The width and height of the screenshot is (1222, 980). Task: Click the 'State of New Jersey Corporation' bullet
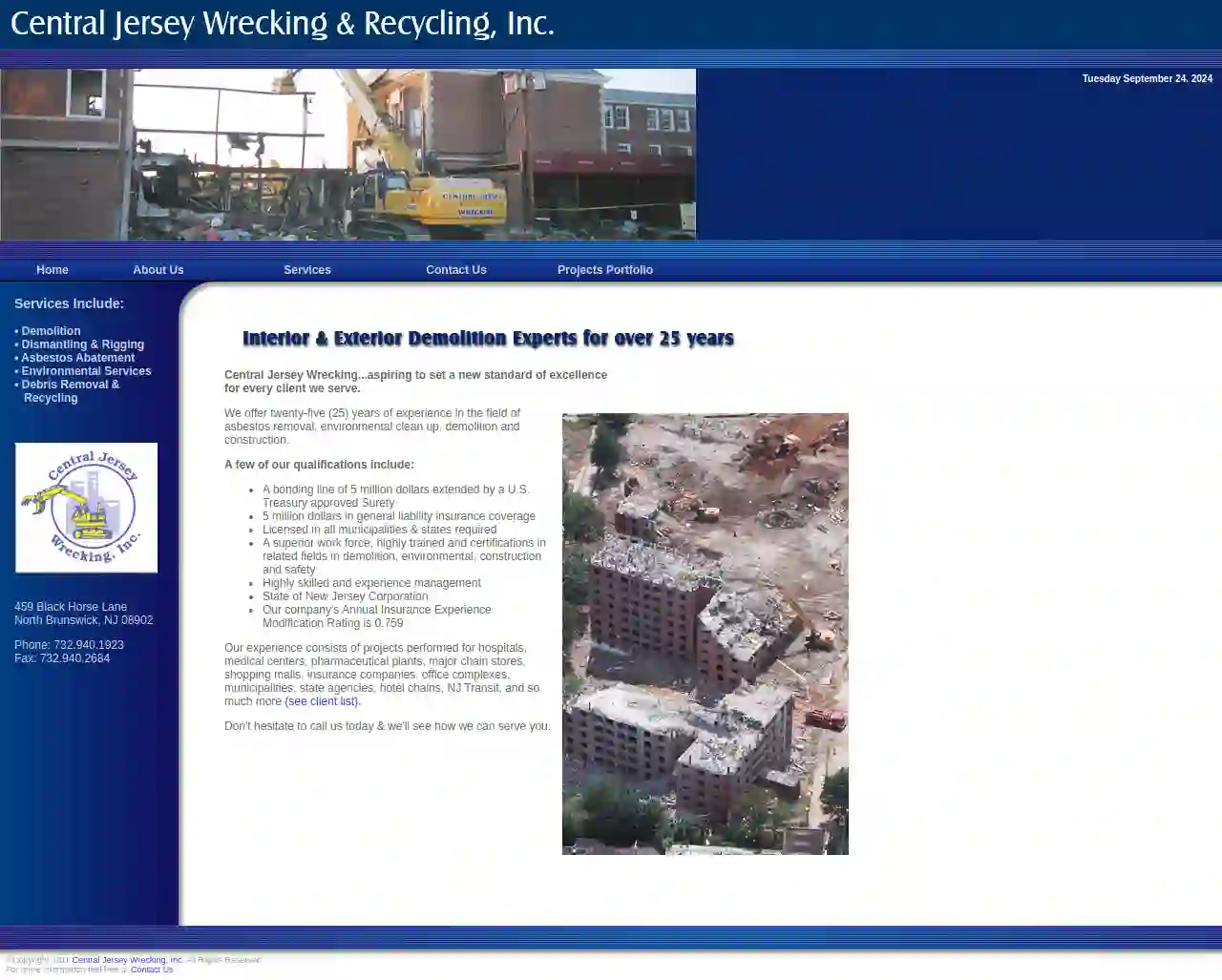[x=345, y=596]
